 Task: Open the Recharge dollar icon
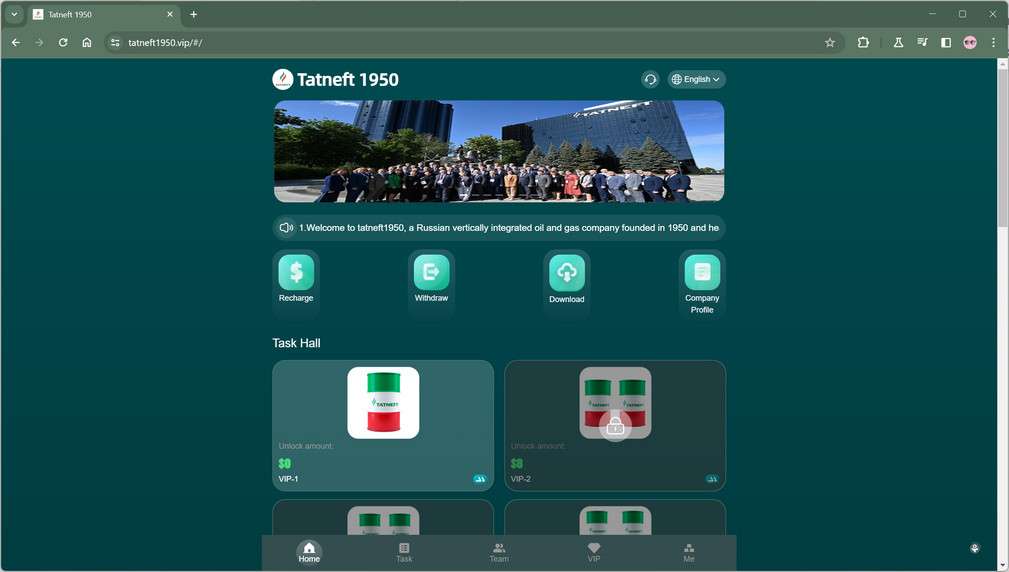coord(296,272)
